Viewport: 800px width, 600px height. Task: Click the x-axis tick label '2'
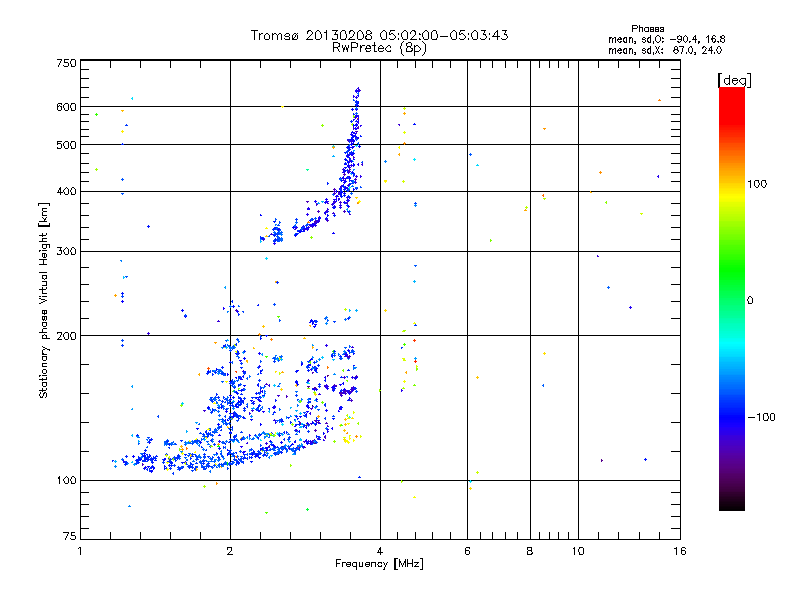pos(230,551)
